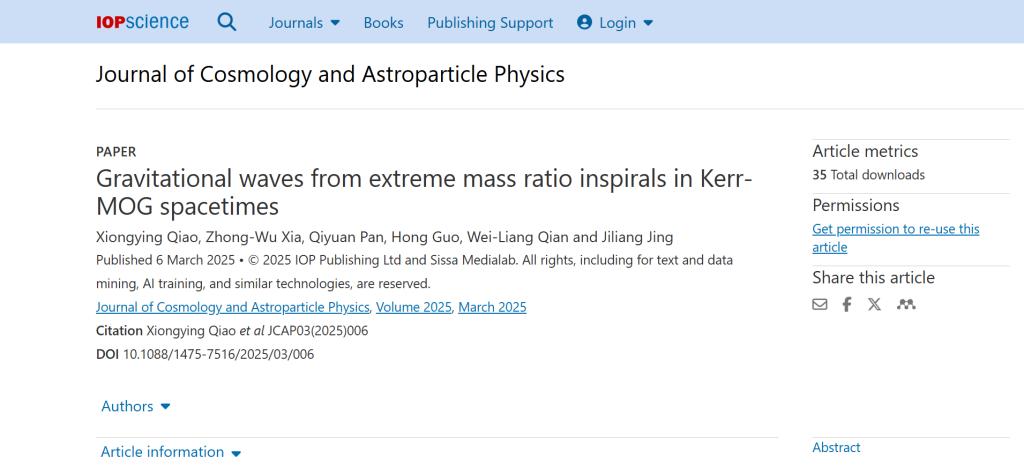Click the IOPscience logo
This screenshot has height=474, width=1024.
142,22
